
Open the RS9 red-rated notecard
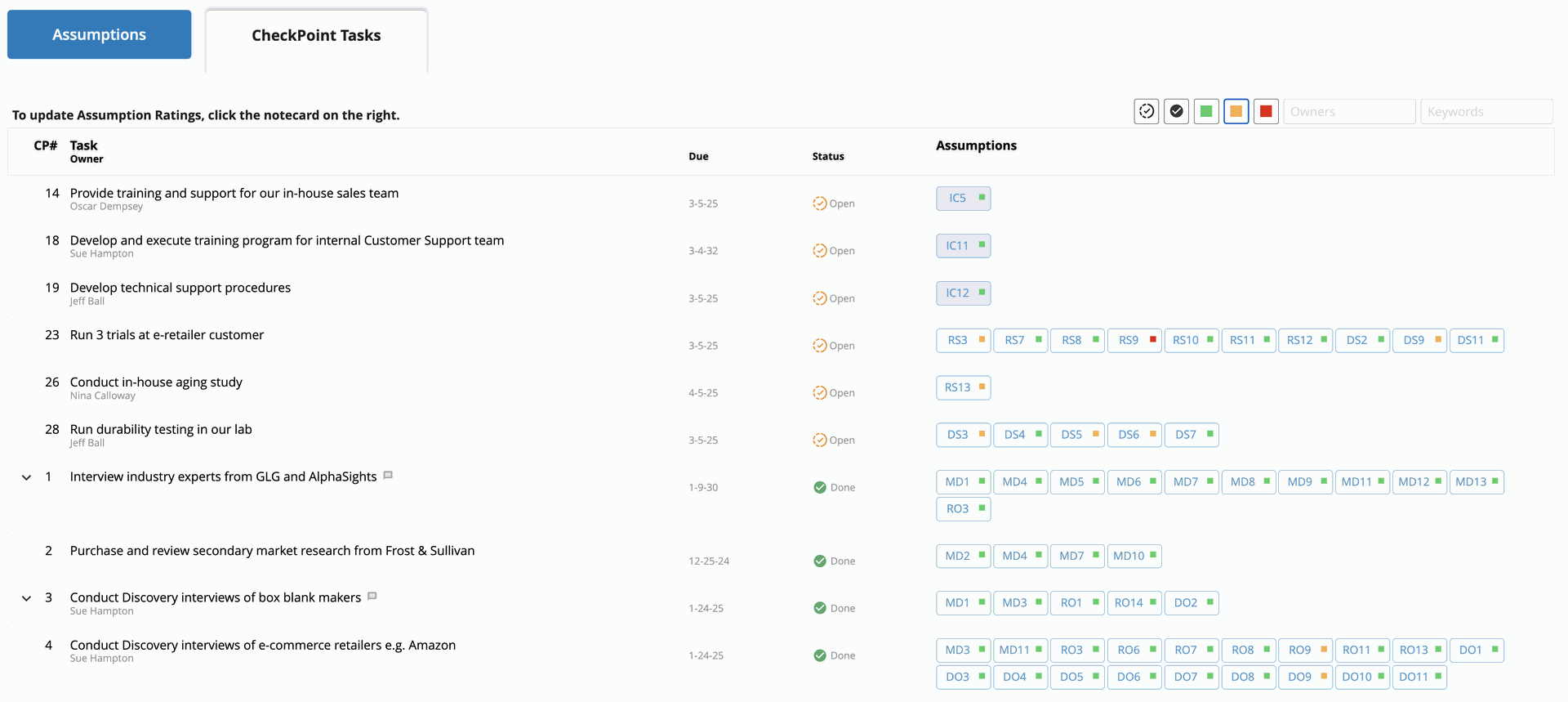1134,341
